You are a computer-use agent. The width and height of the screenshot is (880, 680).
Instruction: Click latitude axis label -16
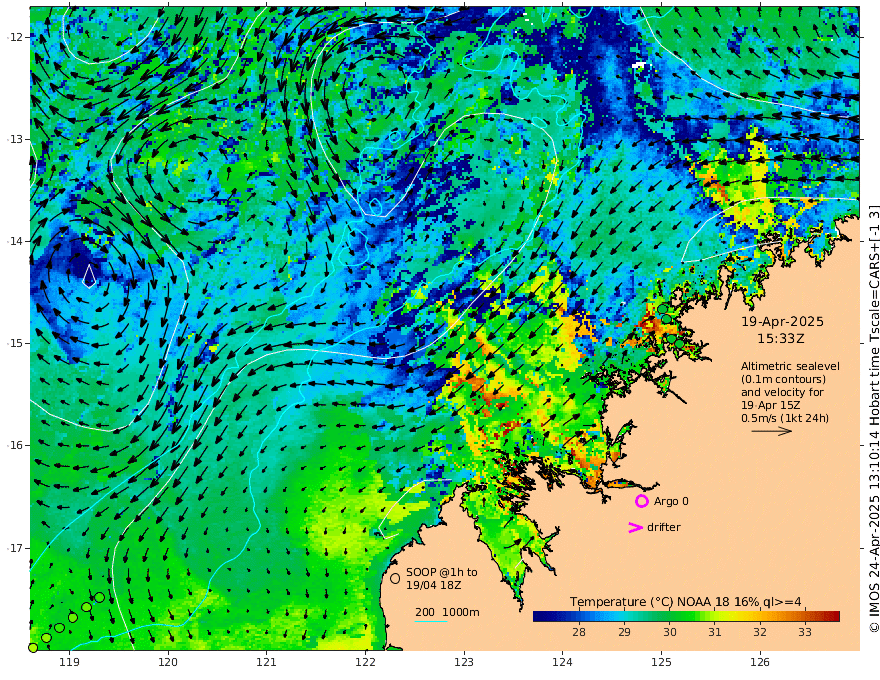tap(15, 445)
